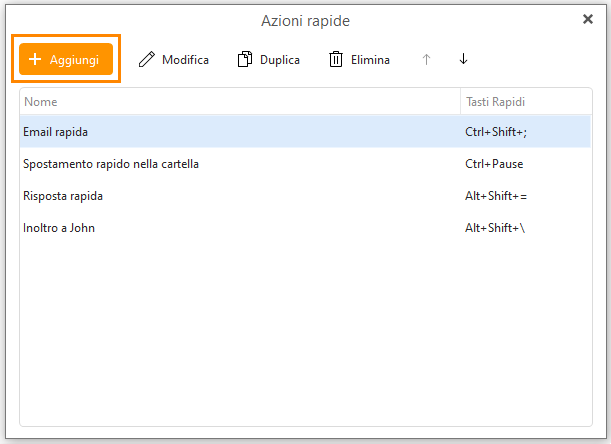Choose the Duplica toolbar label

[280, 60]
